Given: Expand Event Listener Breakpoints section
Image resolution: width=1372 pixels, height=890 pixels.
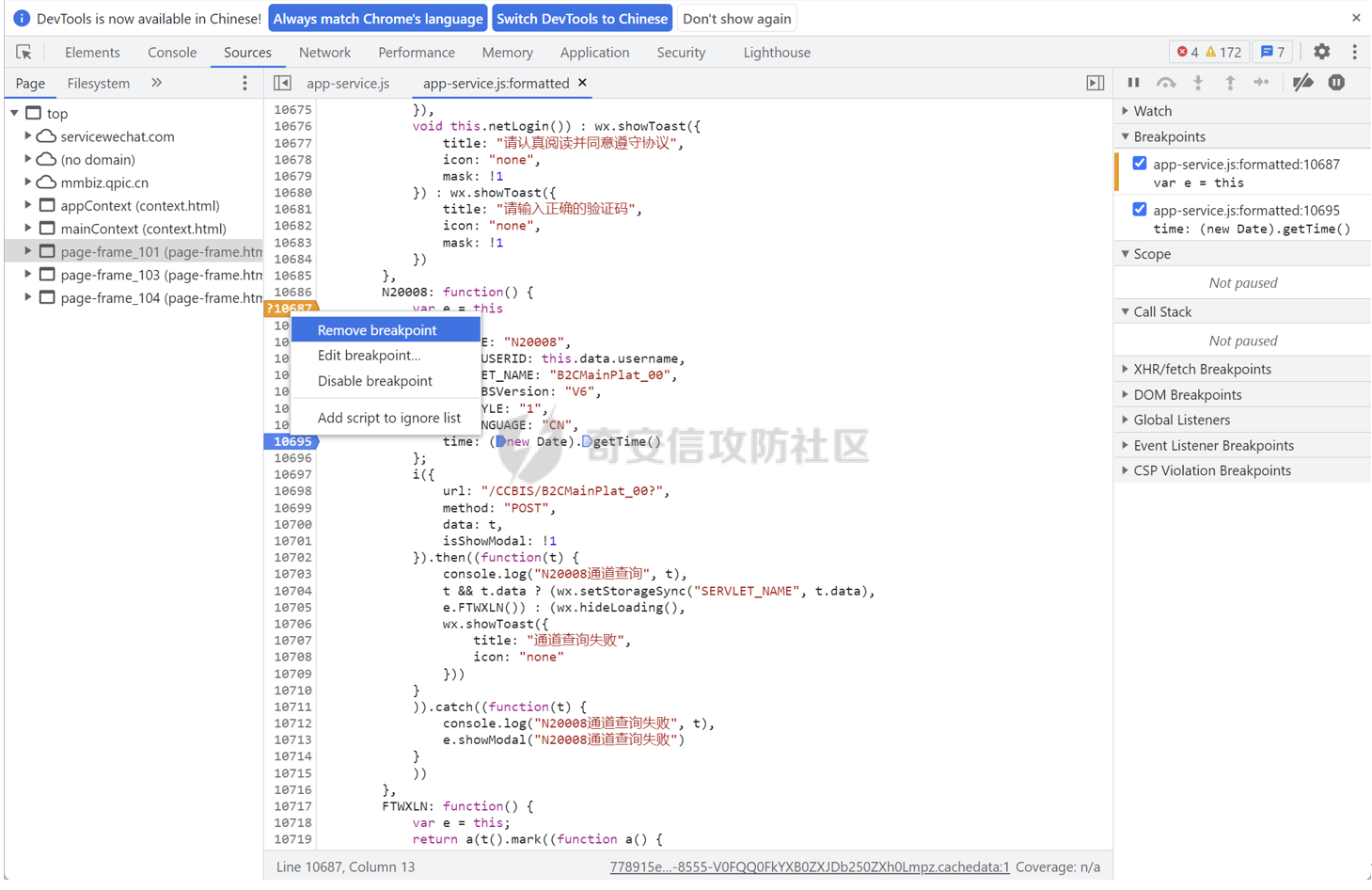Looking at the screenshot, I should pos(1242,445).
